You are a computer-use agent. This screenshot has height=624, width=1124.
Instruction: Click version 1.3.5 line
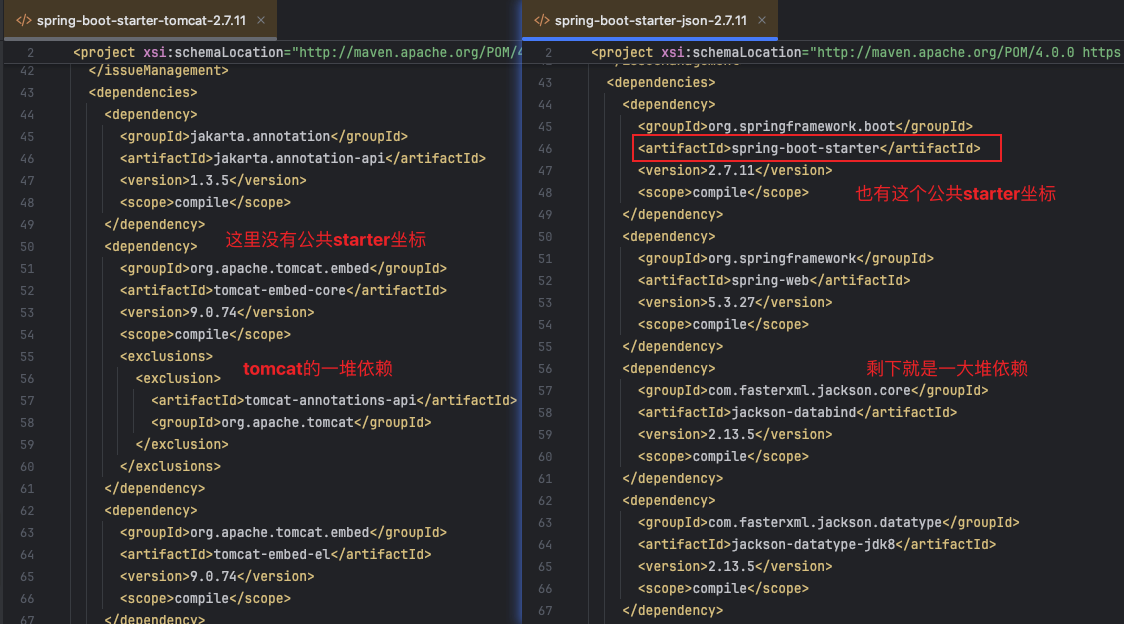pyautogui.click(x=213, y=181)
